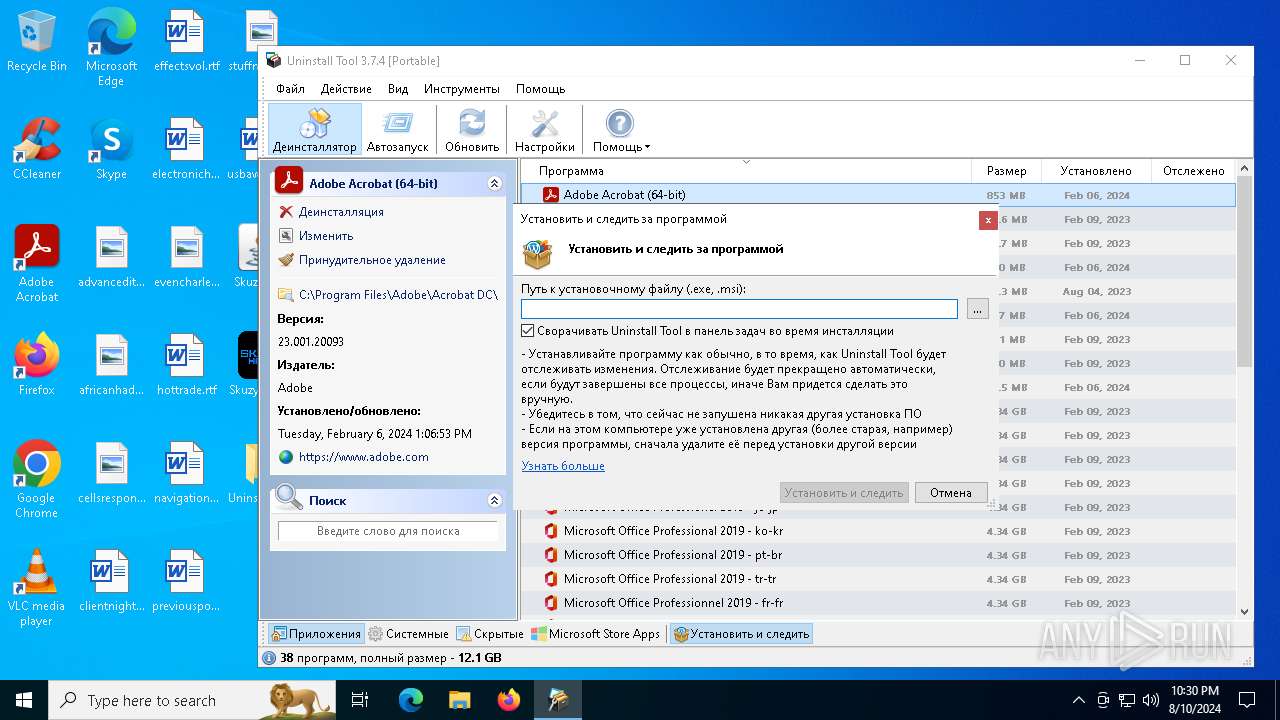Image resolution: width=1280 pixels, height=720 pixels.
Task: Open the Acrobat DC install folder path
Action: 398,295
